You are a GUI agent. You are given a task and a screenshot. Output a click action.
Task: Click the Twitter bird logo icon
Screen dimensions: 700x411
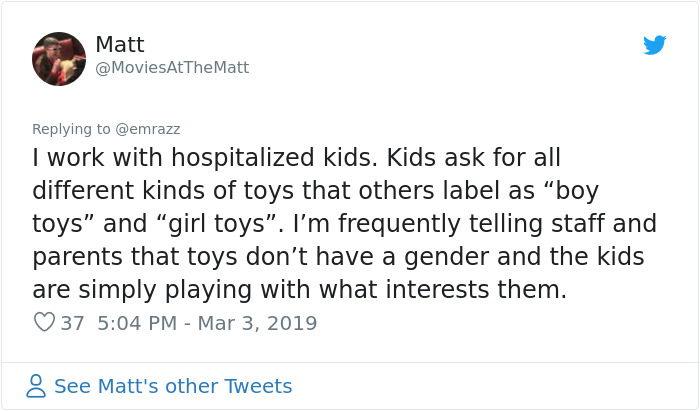click(654, 45)
